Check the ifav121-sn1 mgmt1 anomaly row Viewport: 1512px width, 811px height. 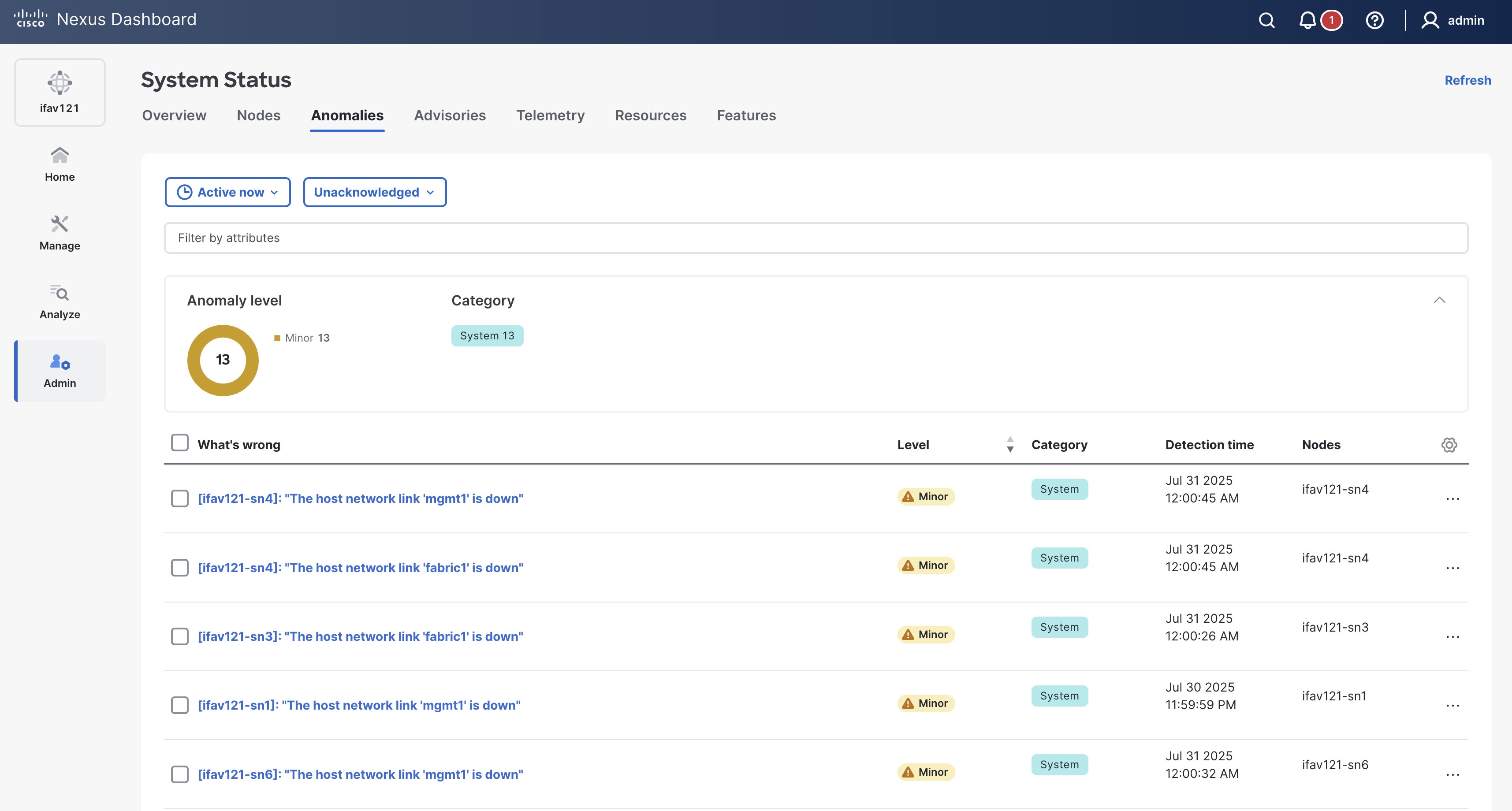(179, 705)
